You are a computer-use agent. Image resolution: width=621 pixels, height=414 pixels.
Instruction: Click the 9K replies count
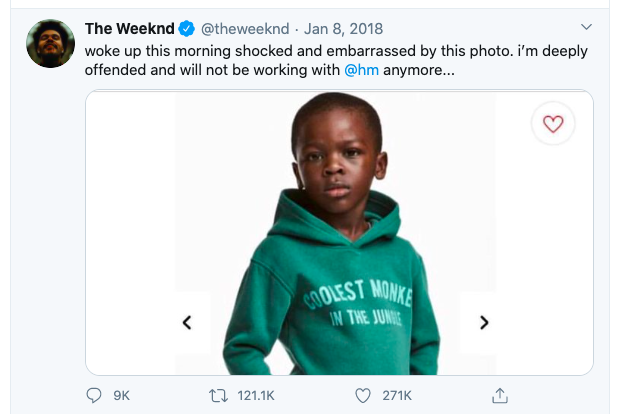tap(122, 395)
